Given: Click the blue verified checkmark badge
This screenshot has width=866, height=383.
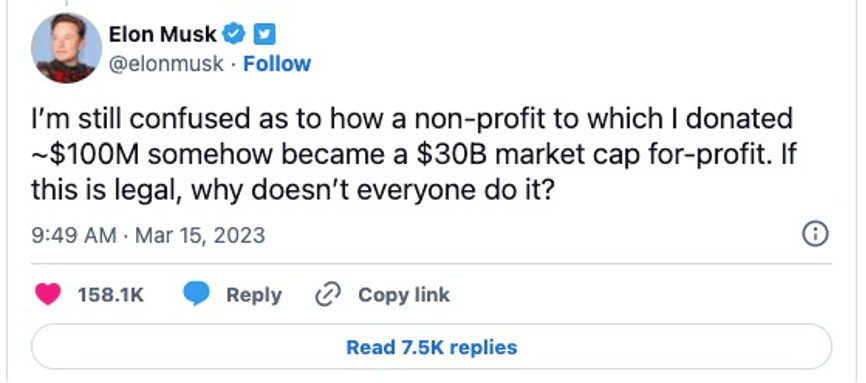Looking at the screenshot, I should (x=234, y=34).
